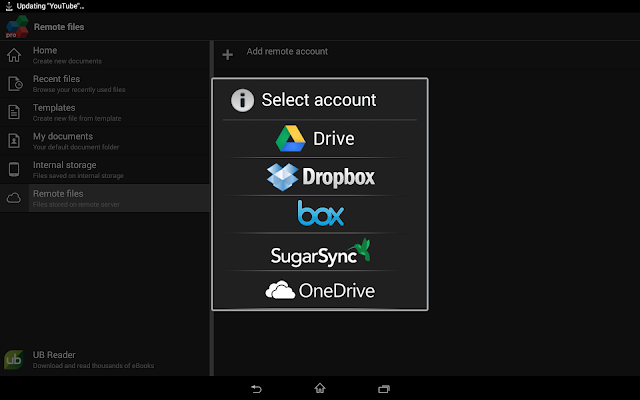Image resolution: width=640 pixels, height=400 pixels.
Task: Select Google Drive account option
Action: (x=319, y=138)
